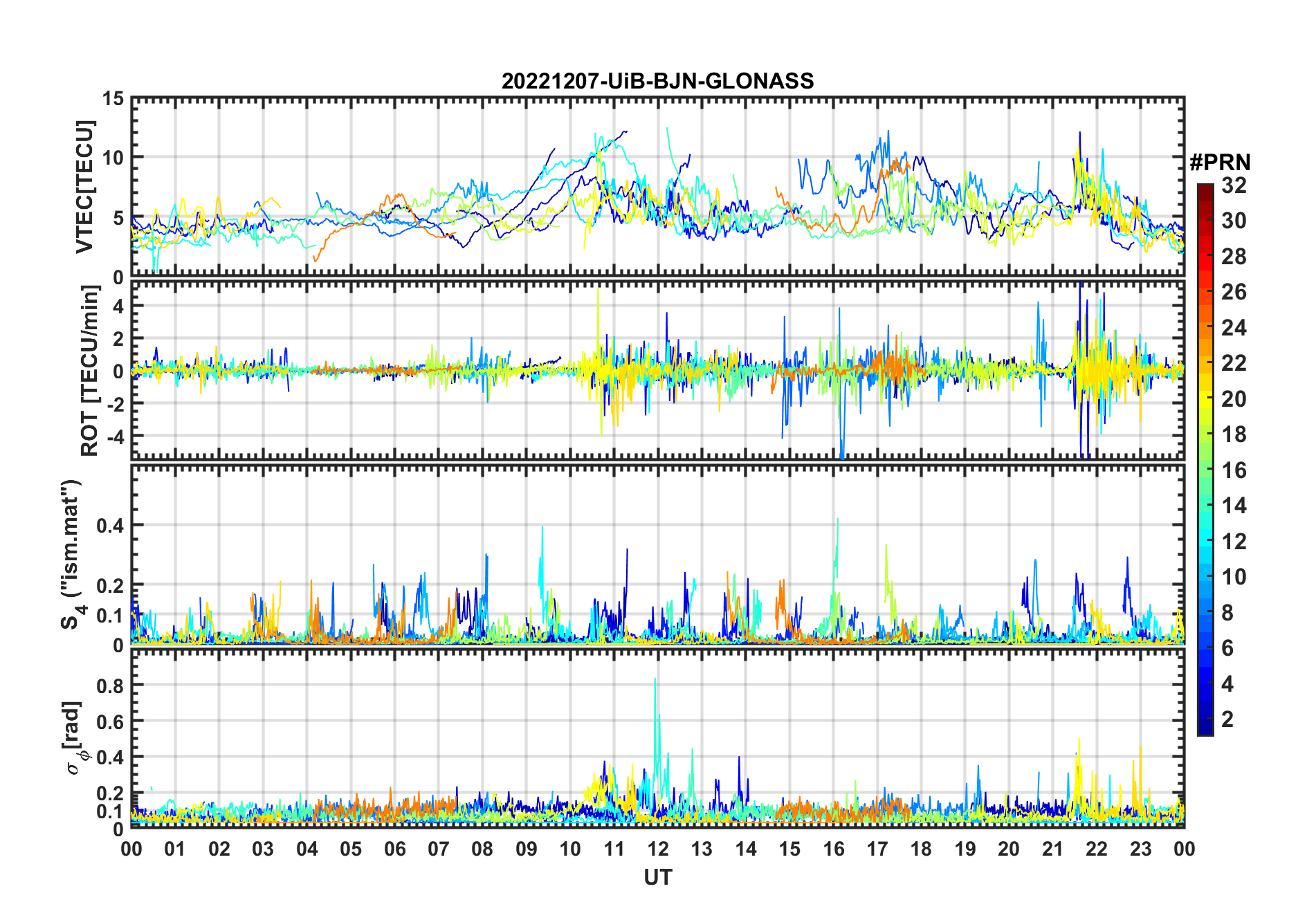The image size is (1316, 920).
Task: Click the 0.6 tick on sigma-phi axis
Action: click(x=110, y=721)
